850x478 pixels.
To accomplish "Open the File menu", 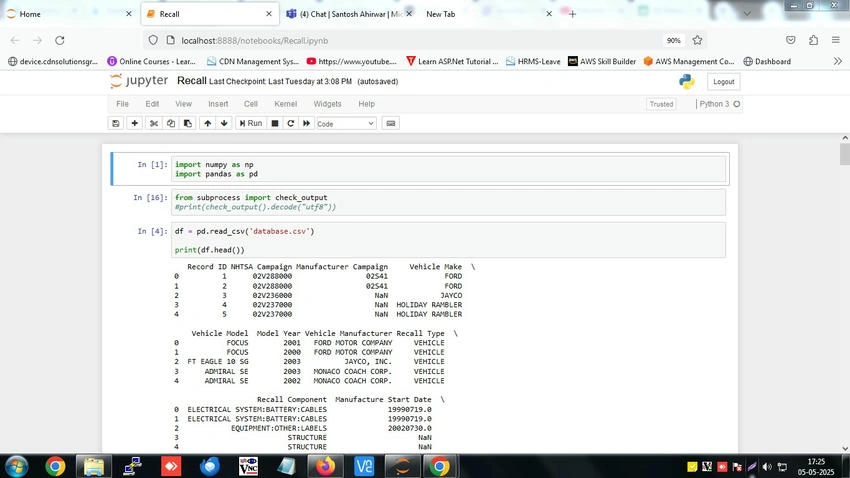I will (123, 104).
